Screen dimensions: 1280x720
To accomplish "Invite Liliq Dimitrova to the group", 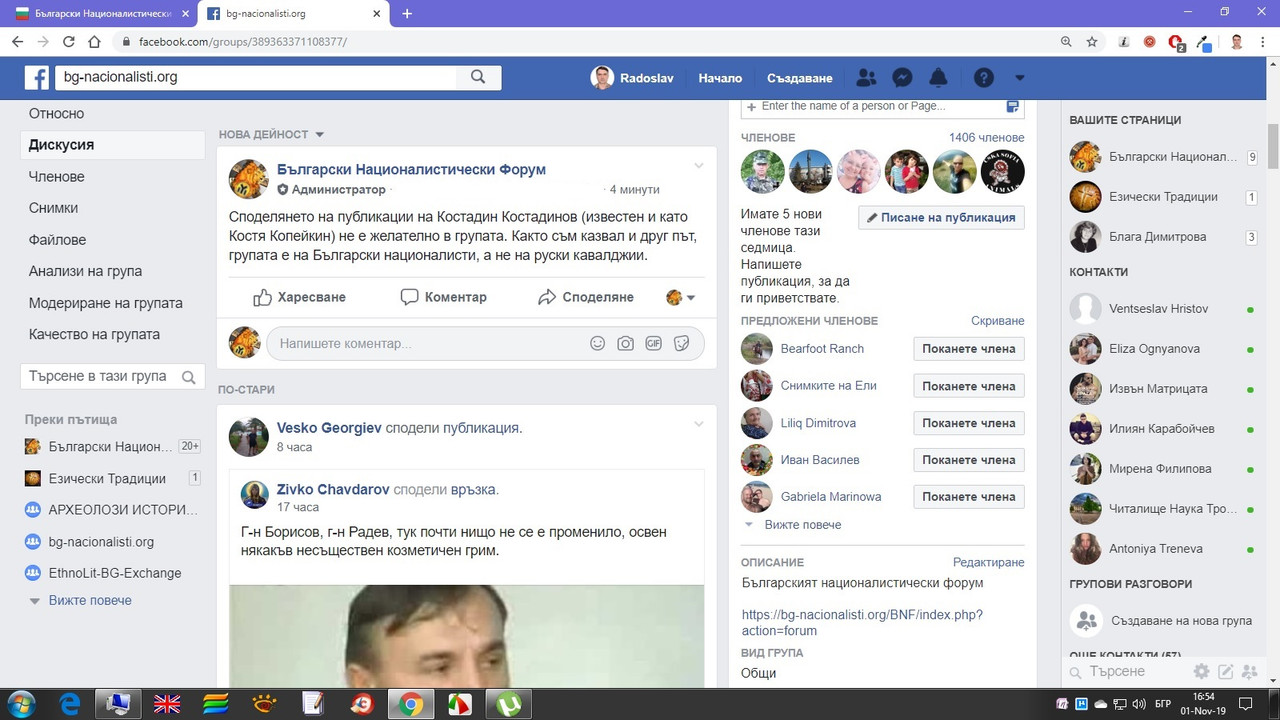I will click(969, 423).
